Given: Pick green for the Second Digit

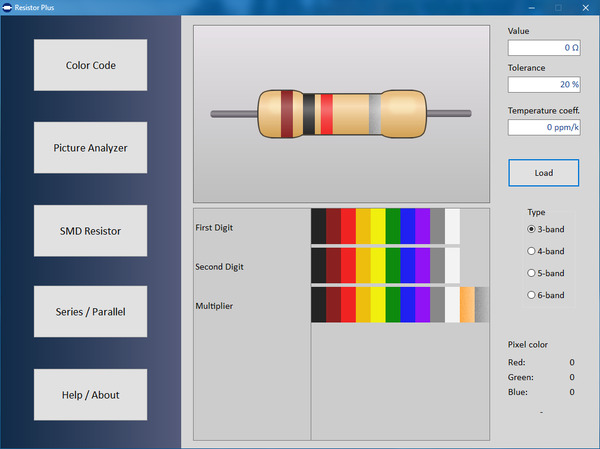Looking at the screenshot, I should [x=392, y=266].
